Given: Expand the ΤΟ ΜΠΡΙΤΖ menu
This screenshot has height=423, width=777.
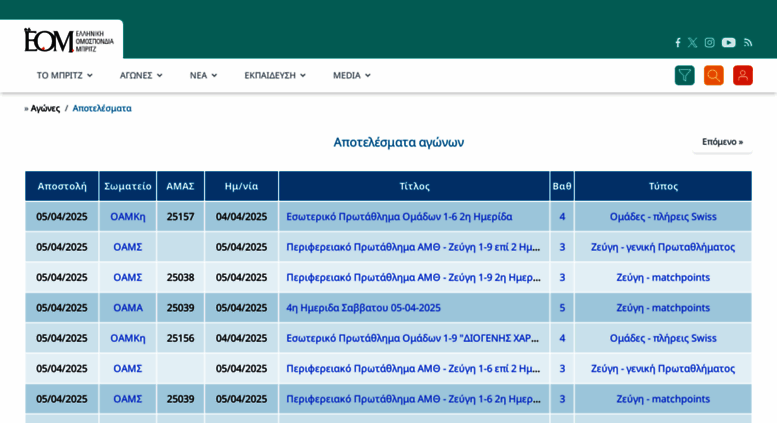Looking at the screenshot, I should (x=64, y=75).
